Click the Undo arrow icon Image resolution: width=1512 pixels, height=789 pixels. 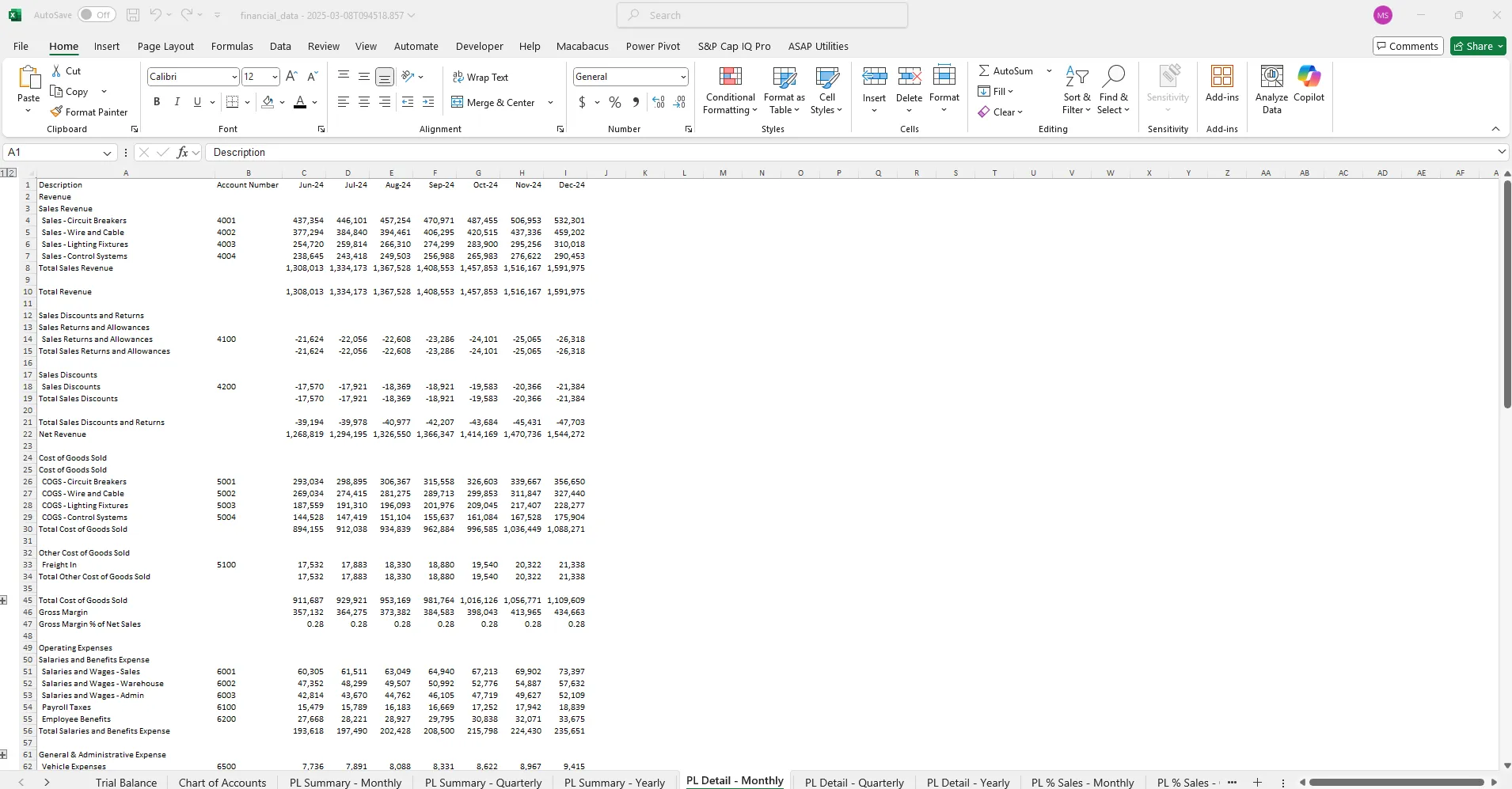(x=156, y=15)
